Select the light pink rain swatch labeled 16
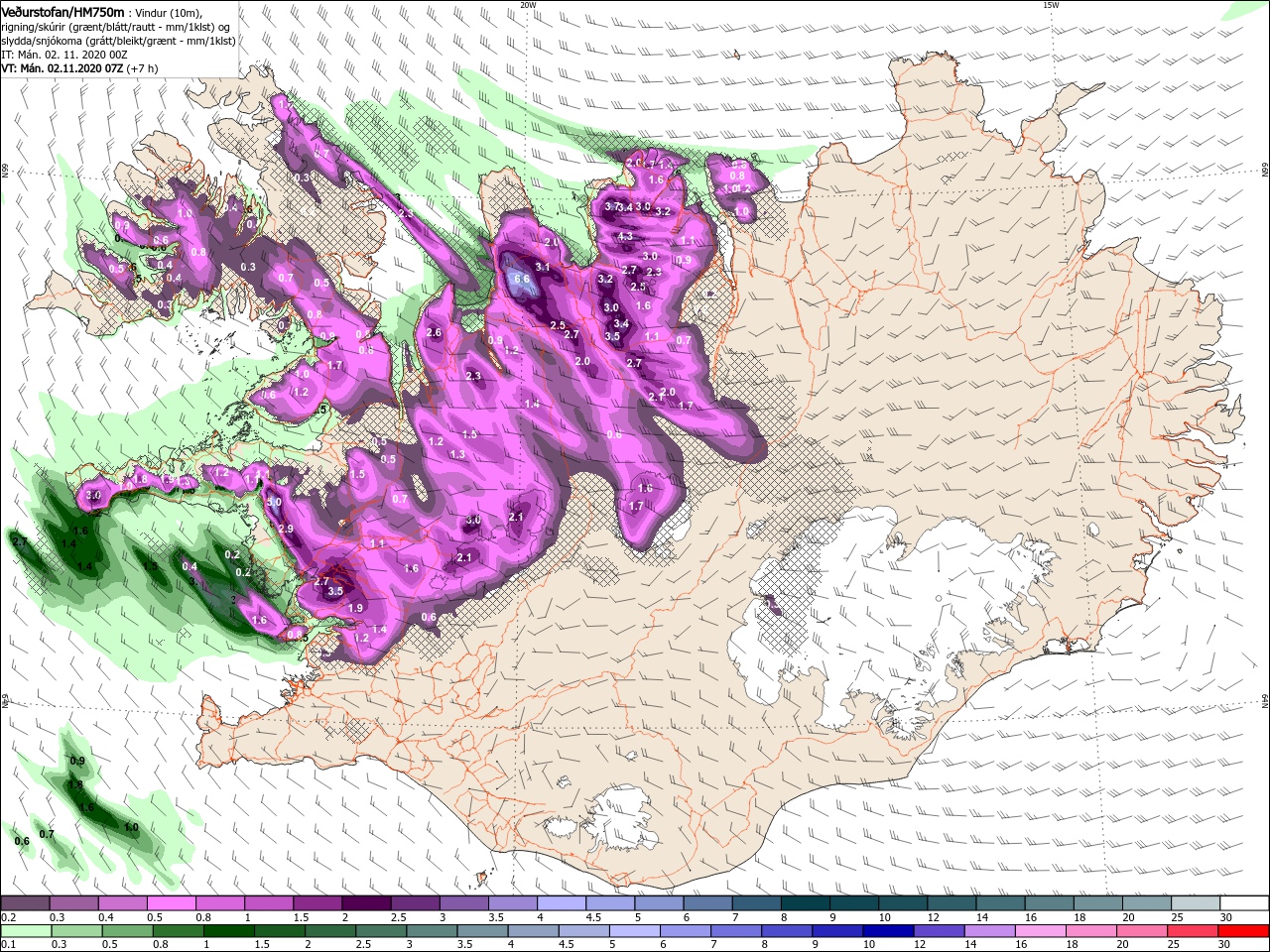1270x952 pixels. (x=1042, y=931)
